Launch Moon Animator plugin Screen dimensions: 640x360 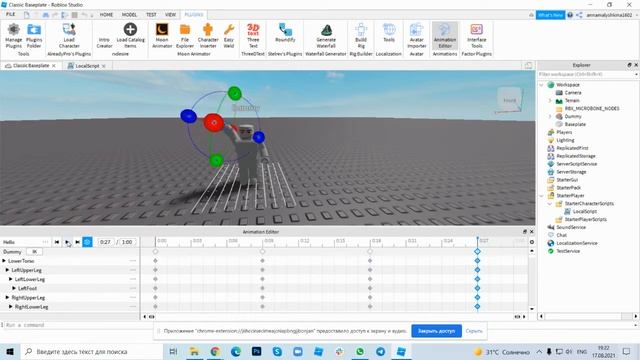162,36
